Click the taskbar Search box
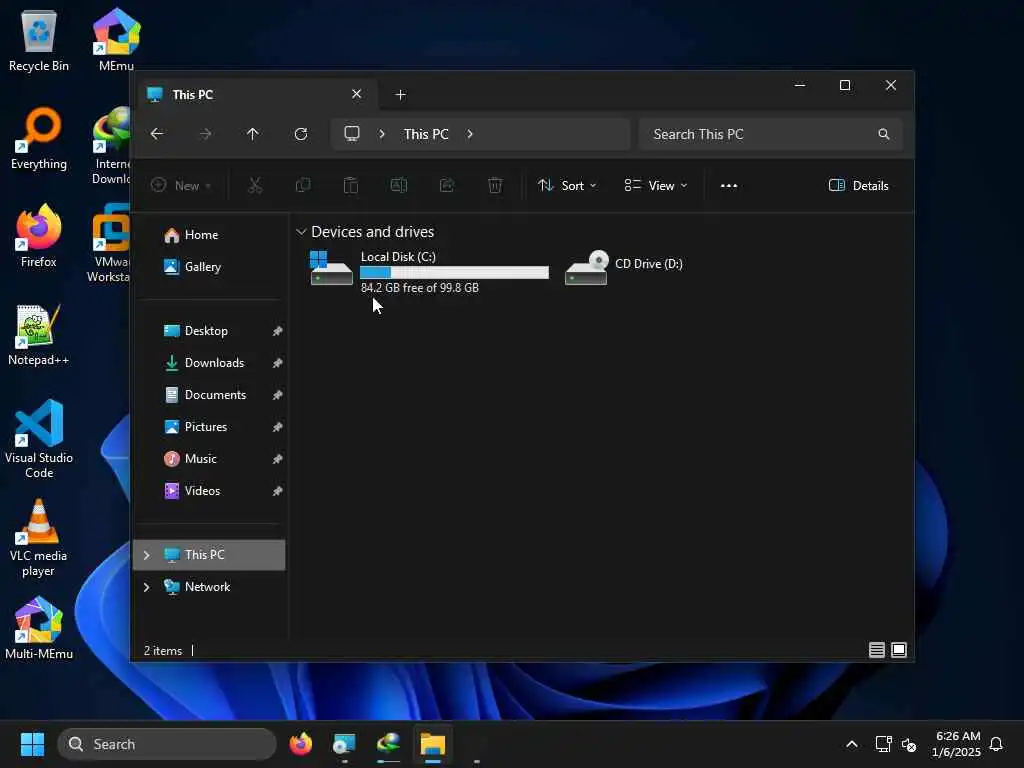The image size is (1024, 768). pyautogui.click(x=167, y=744)
